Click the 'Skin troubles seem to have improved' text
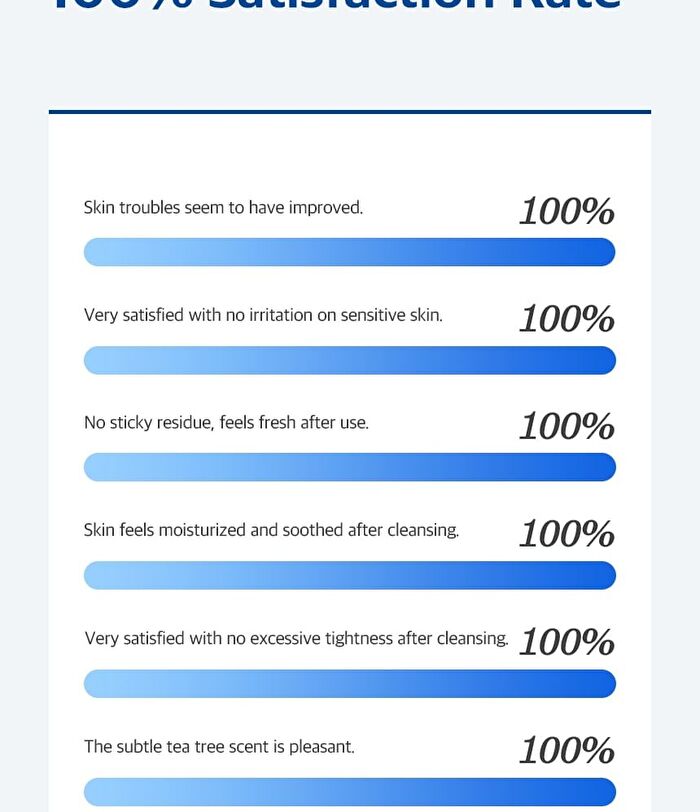This screenshot has height=812, width=700. (223, 208)
